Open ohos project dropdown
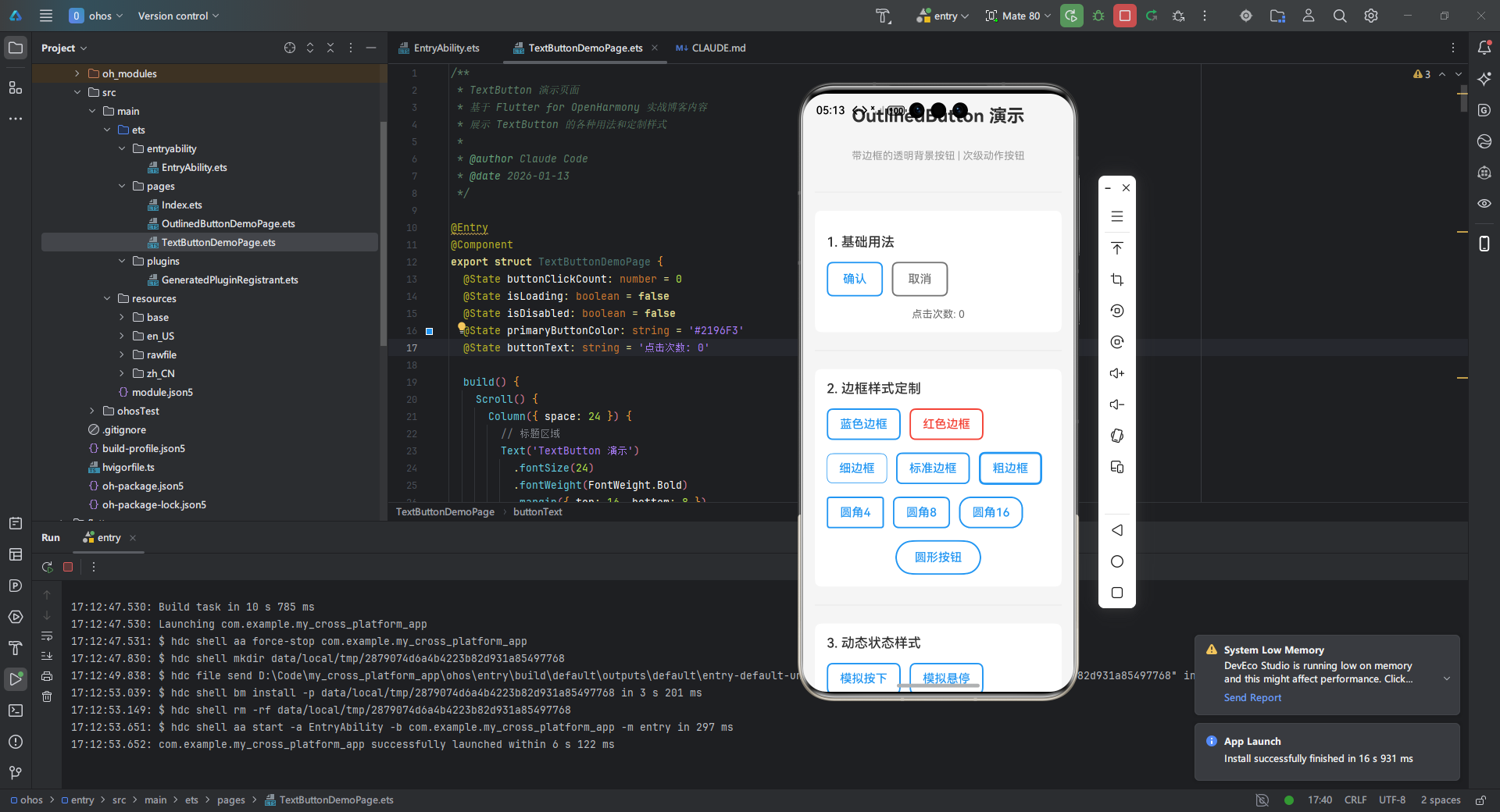This screenshot has width=1500, height=812. 96,16
